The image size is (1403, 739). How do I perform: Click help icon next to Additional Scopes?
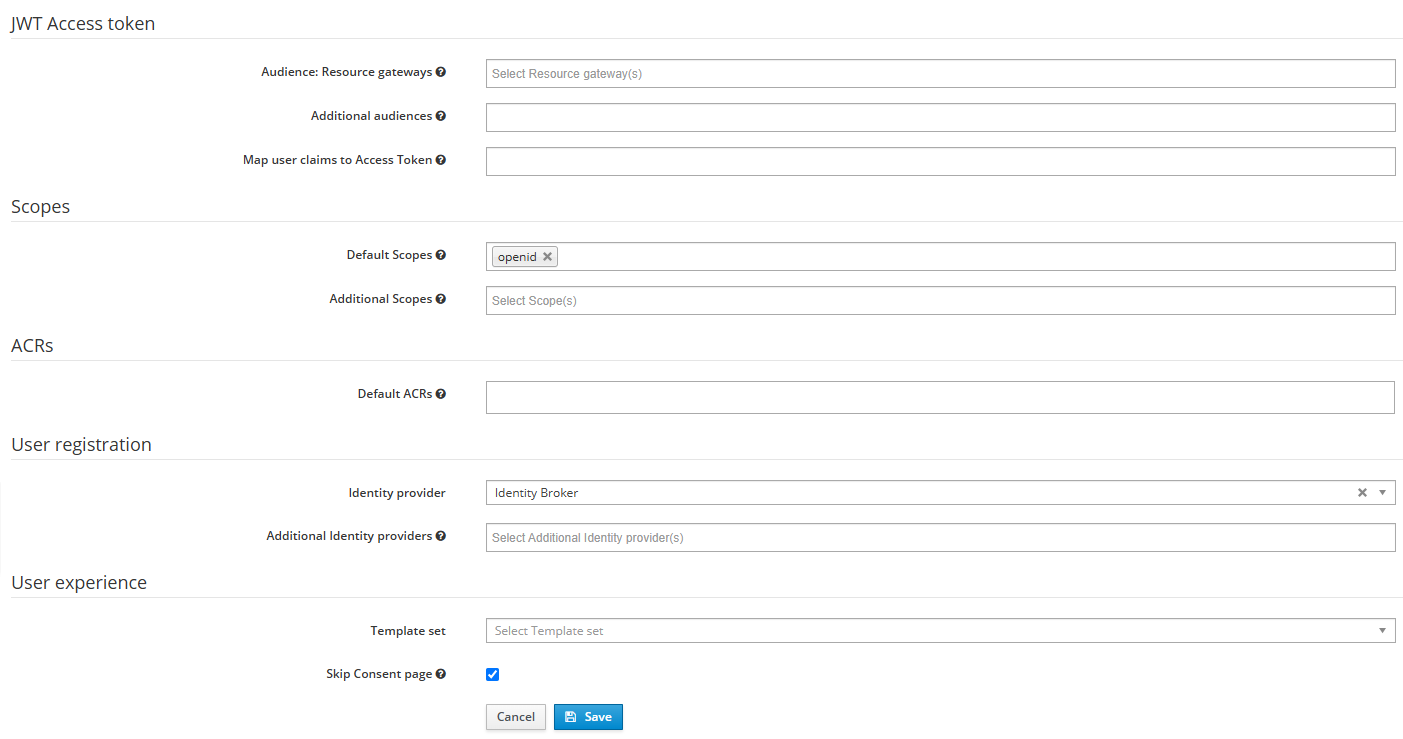441,299
